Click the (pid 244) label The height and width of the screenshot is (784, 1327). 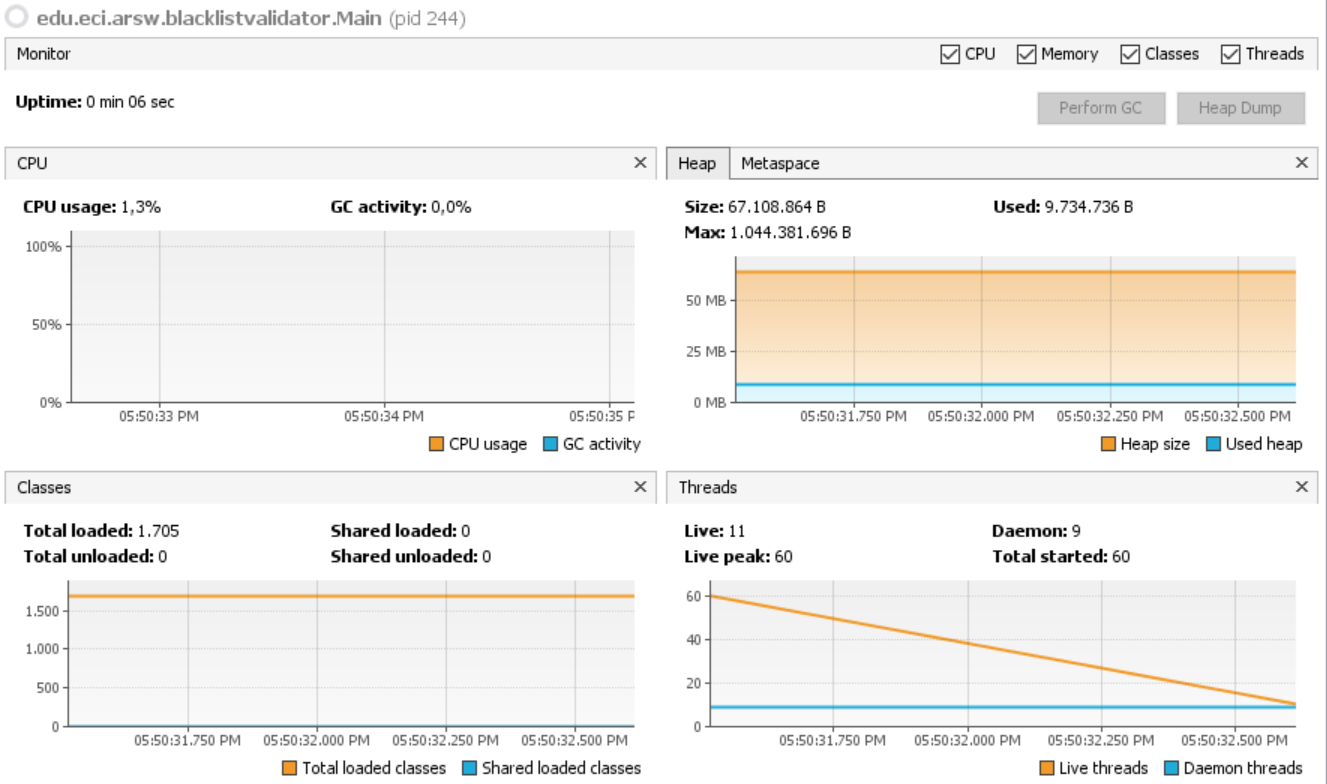coord(426,18)
